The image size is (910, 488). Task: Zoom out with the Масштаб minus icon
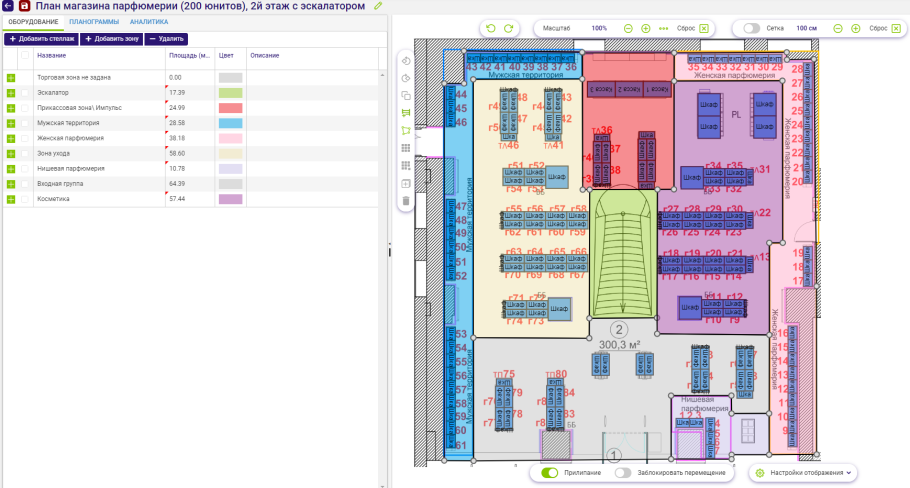(628, 29)
